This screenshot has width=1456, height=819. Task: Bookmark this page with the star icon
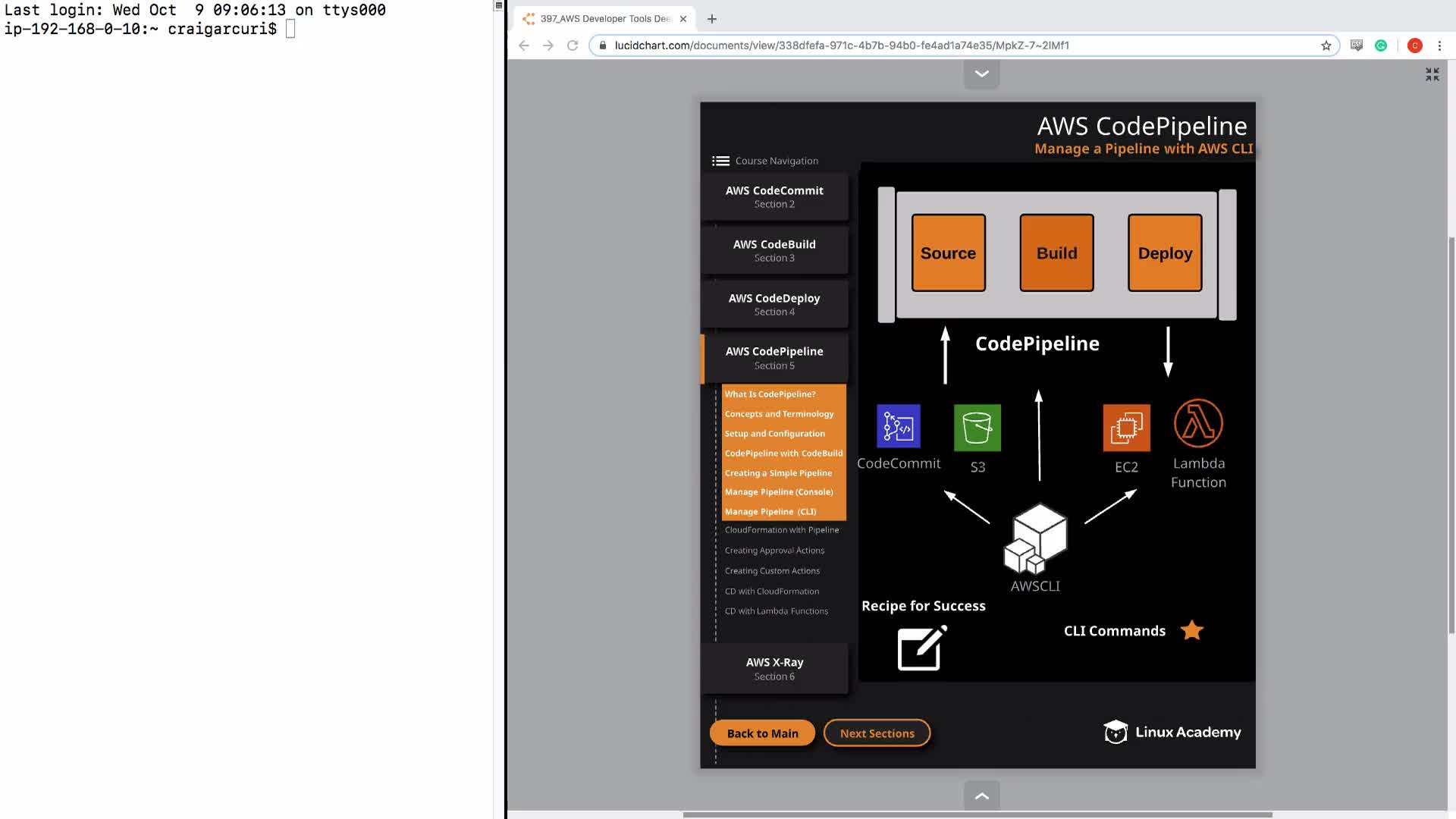click(1326, 45)
